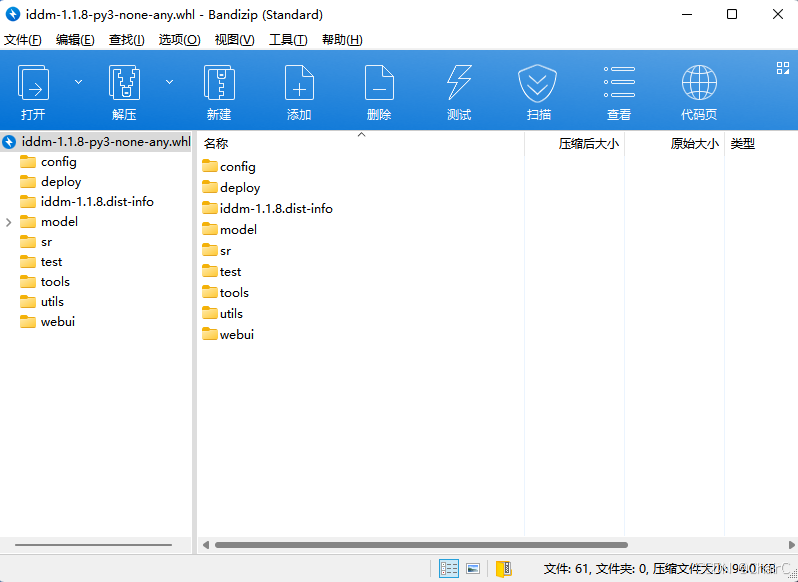Open the 视图(V) menu
The height and width of the screenshot is (582, 798).
pos(235,40)
